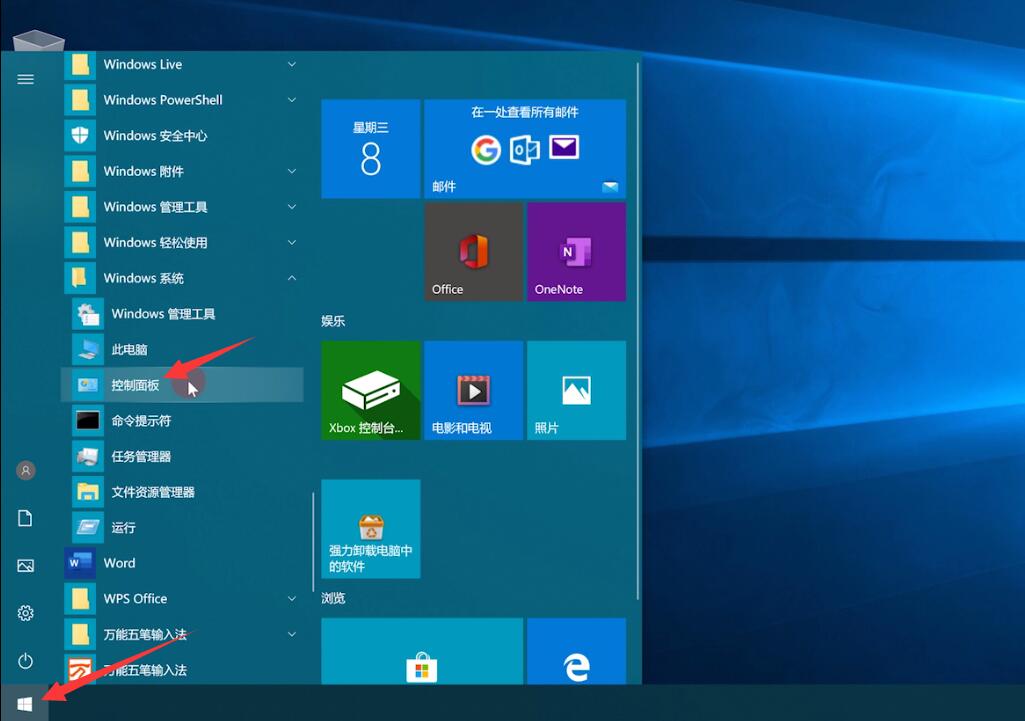This screenshot has height=721, width=1025.
Task: Select the Windows 附件 folder entry
Action: pos(183,171)
